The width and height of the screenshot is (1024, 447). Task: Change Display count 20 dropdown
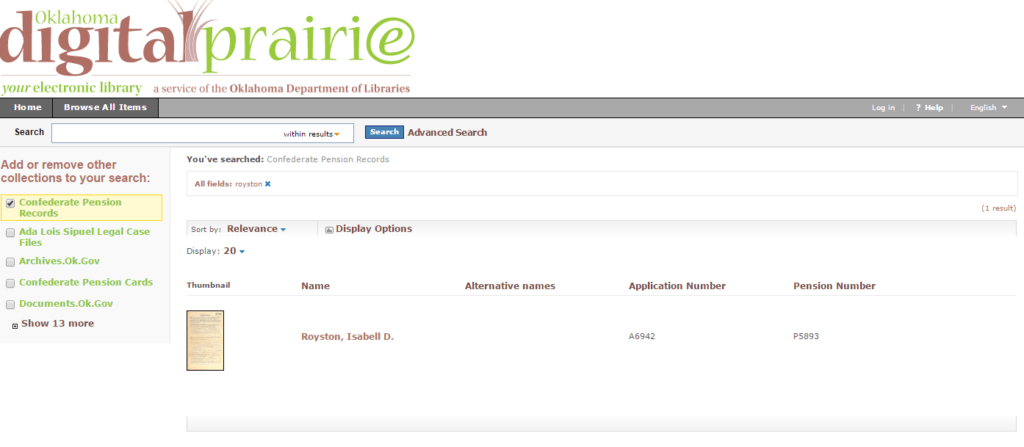[234, 251]
